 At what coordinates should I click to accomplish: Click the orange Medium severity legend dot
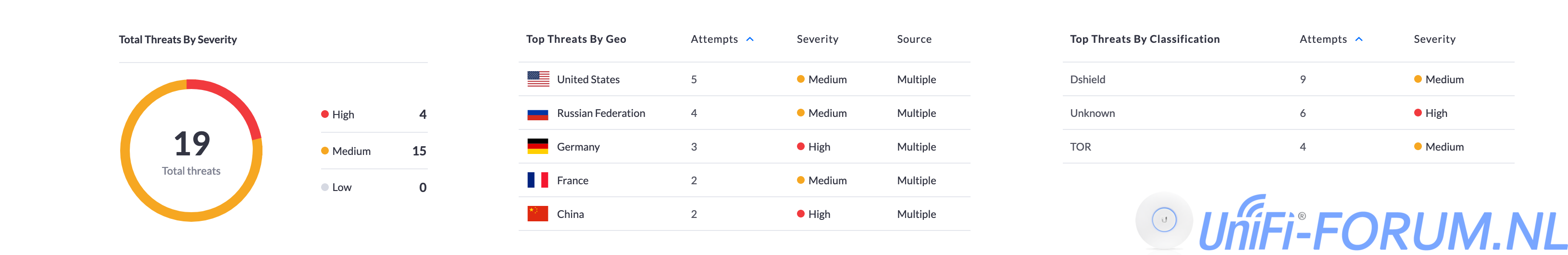(325, 151)
